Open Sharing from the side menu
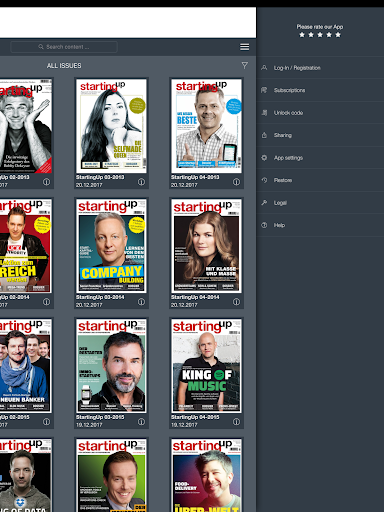384x512 pixels. [320, 135]
